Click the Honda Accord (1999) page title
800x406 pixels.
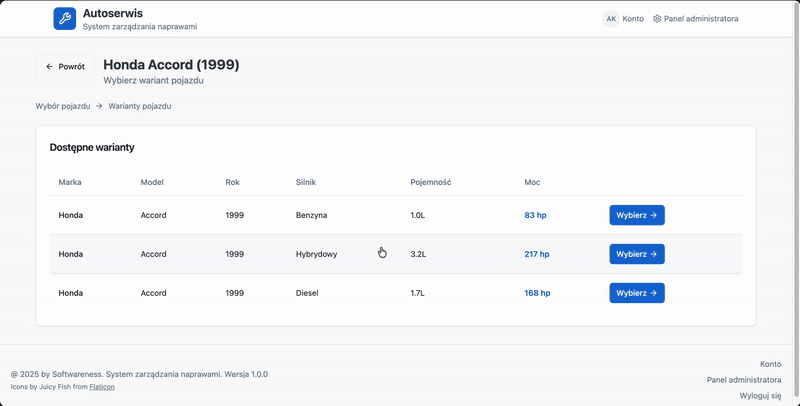click(x=171, y=65)
